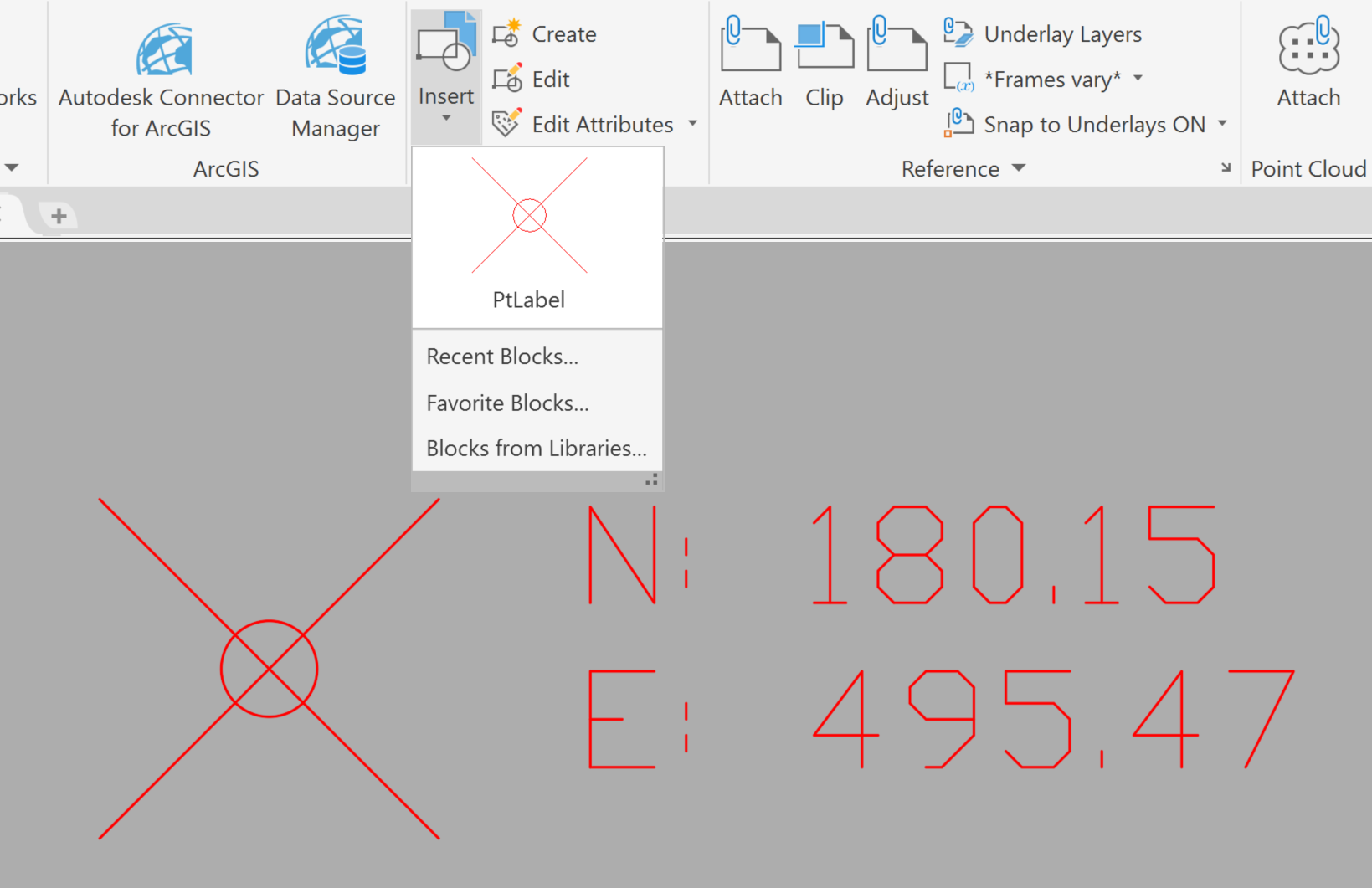The image size is (1372, 888).
Task: Insert the PtLabel block thumbnail
Action: pos(528,226)
